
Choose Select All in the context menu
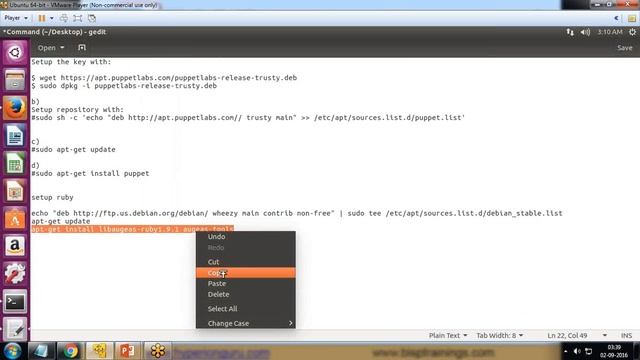pos(246,309)
